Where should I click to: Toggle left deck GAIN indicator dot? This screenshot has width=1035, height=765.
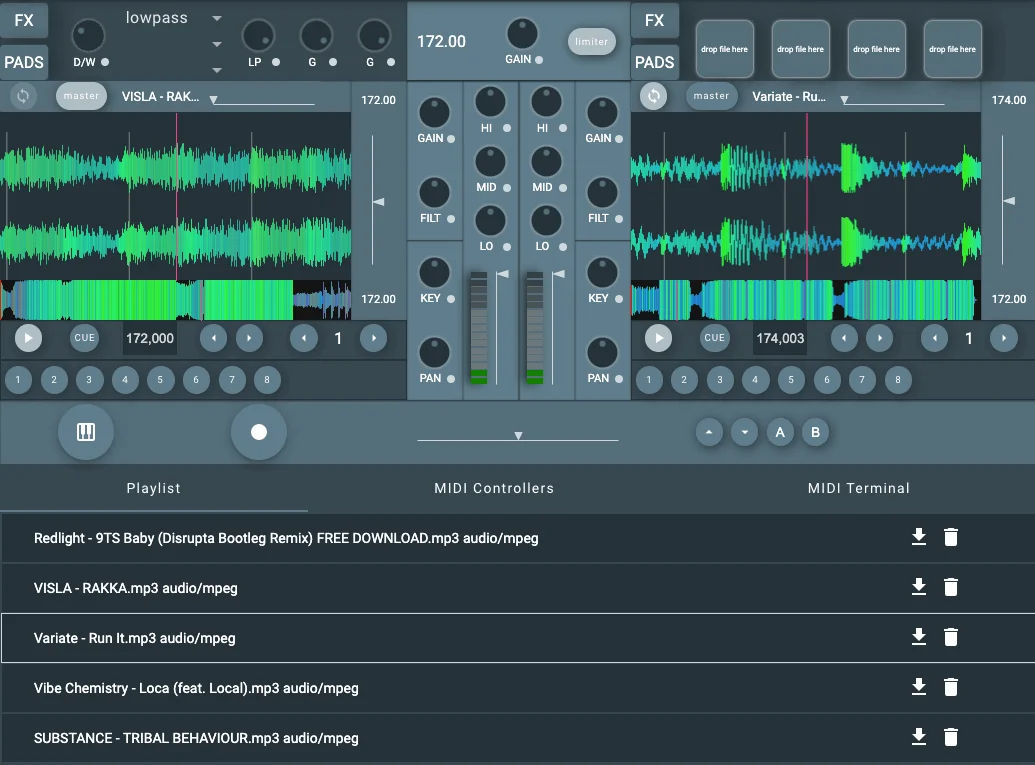click(x=451, y=139)
